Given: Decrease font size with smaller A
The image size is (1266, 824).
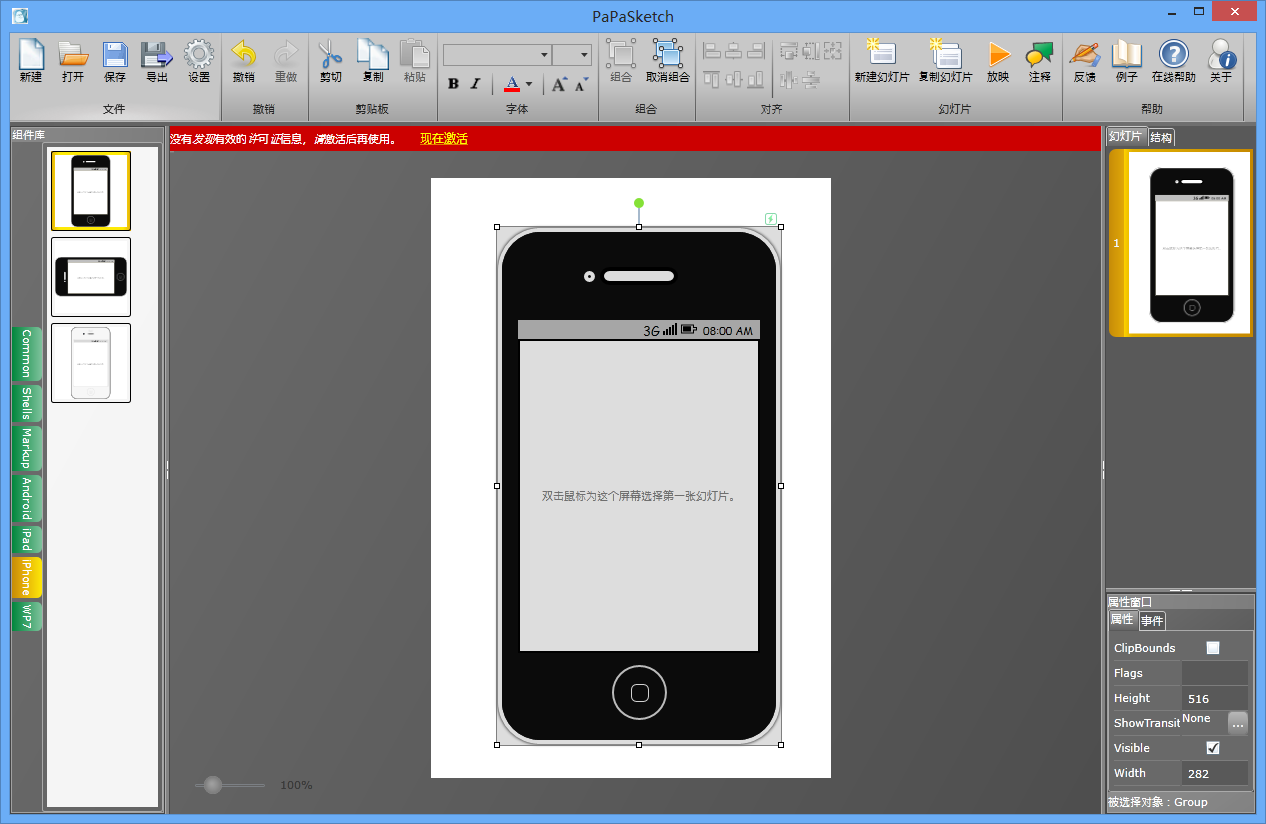Looking at the screenshot, I should 581,84.
